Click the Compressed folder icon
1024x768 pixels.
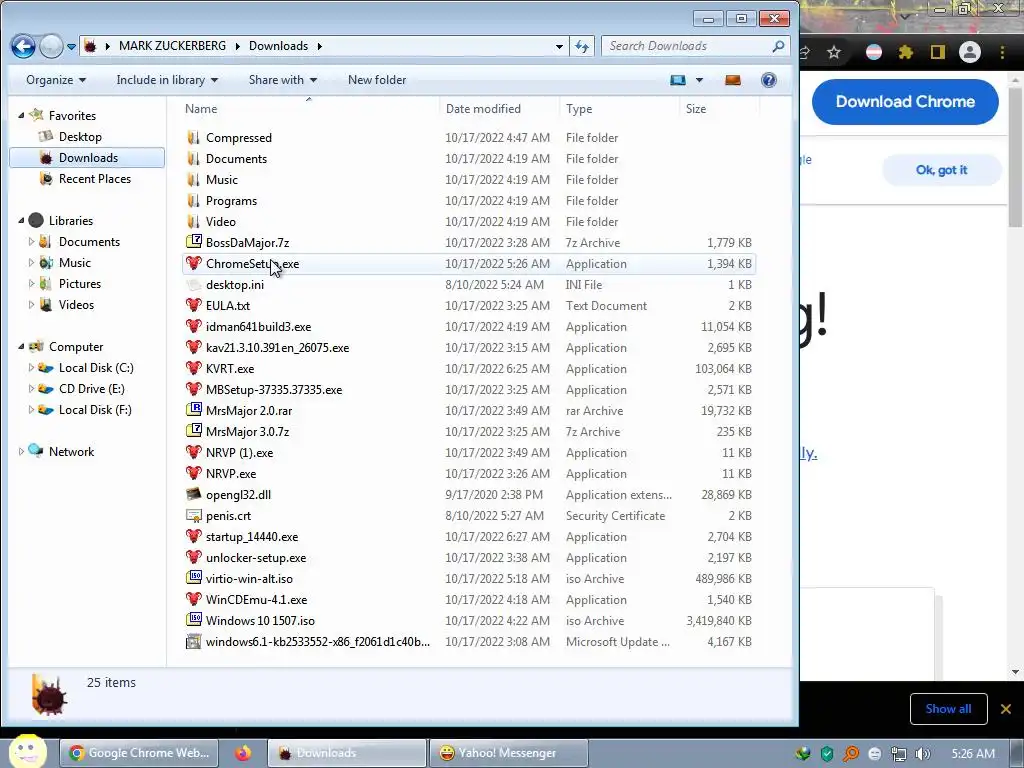[193, 137]
